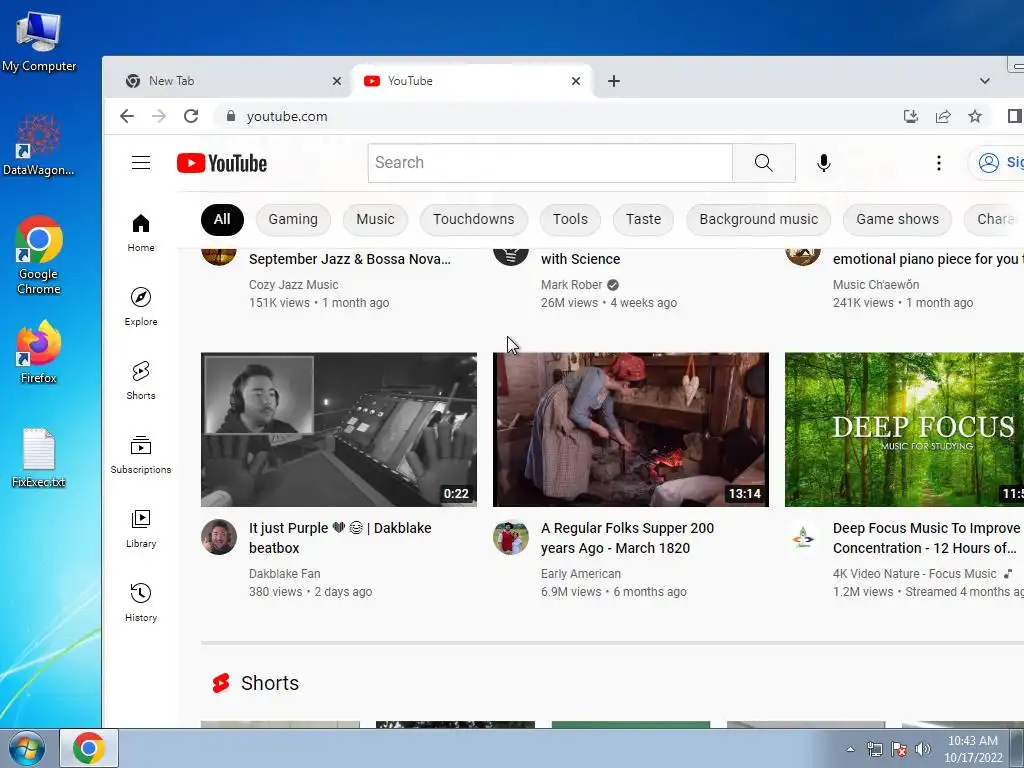Go to Home in the sidebar

pos(141,233)
